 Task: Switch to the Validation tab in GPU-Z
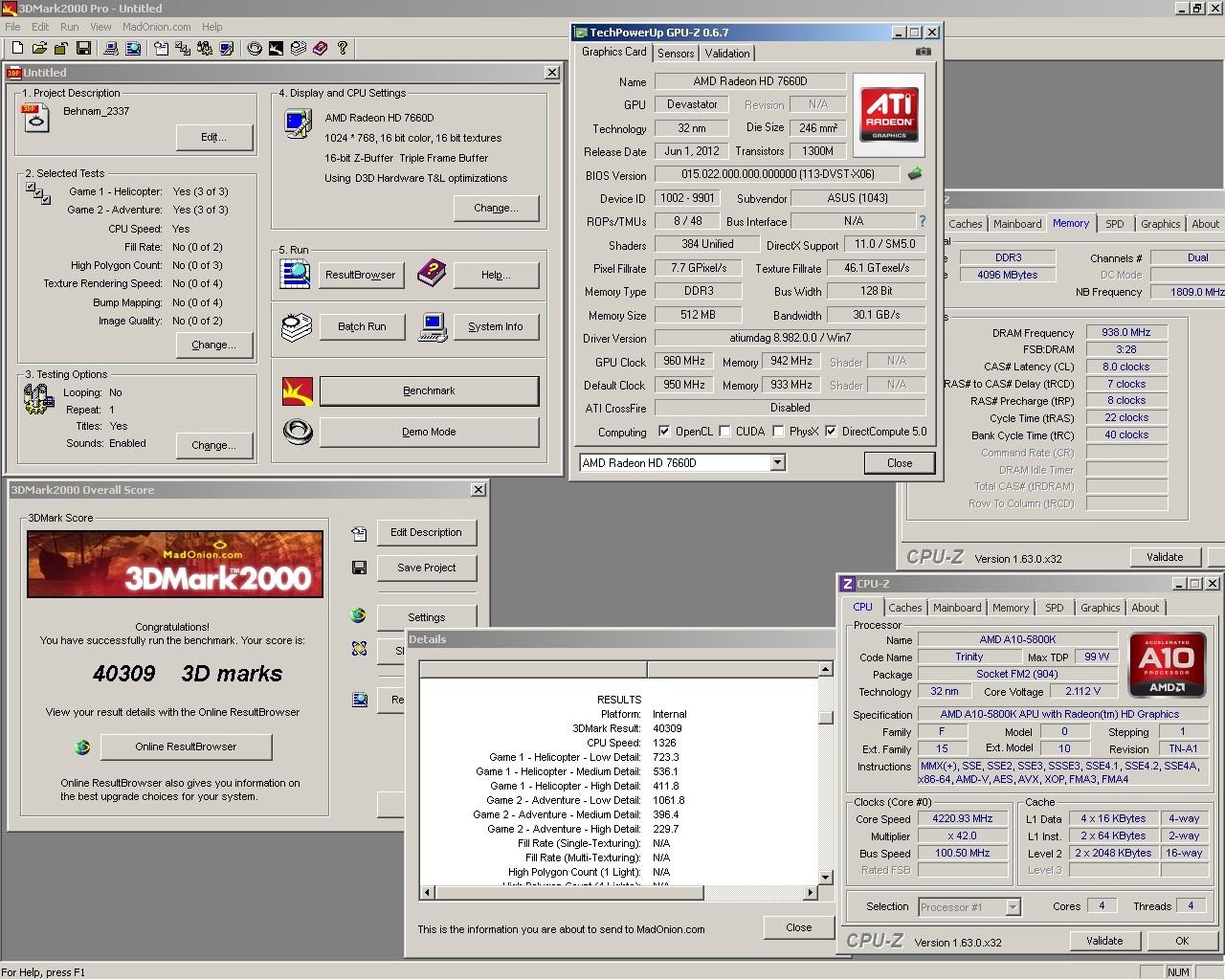click(727, 54)
